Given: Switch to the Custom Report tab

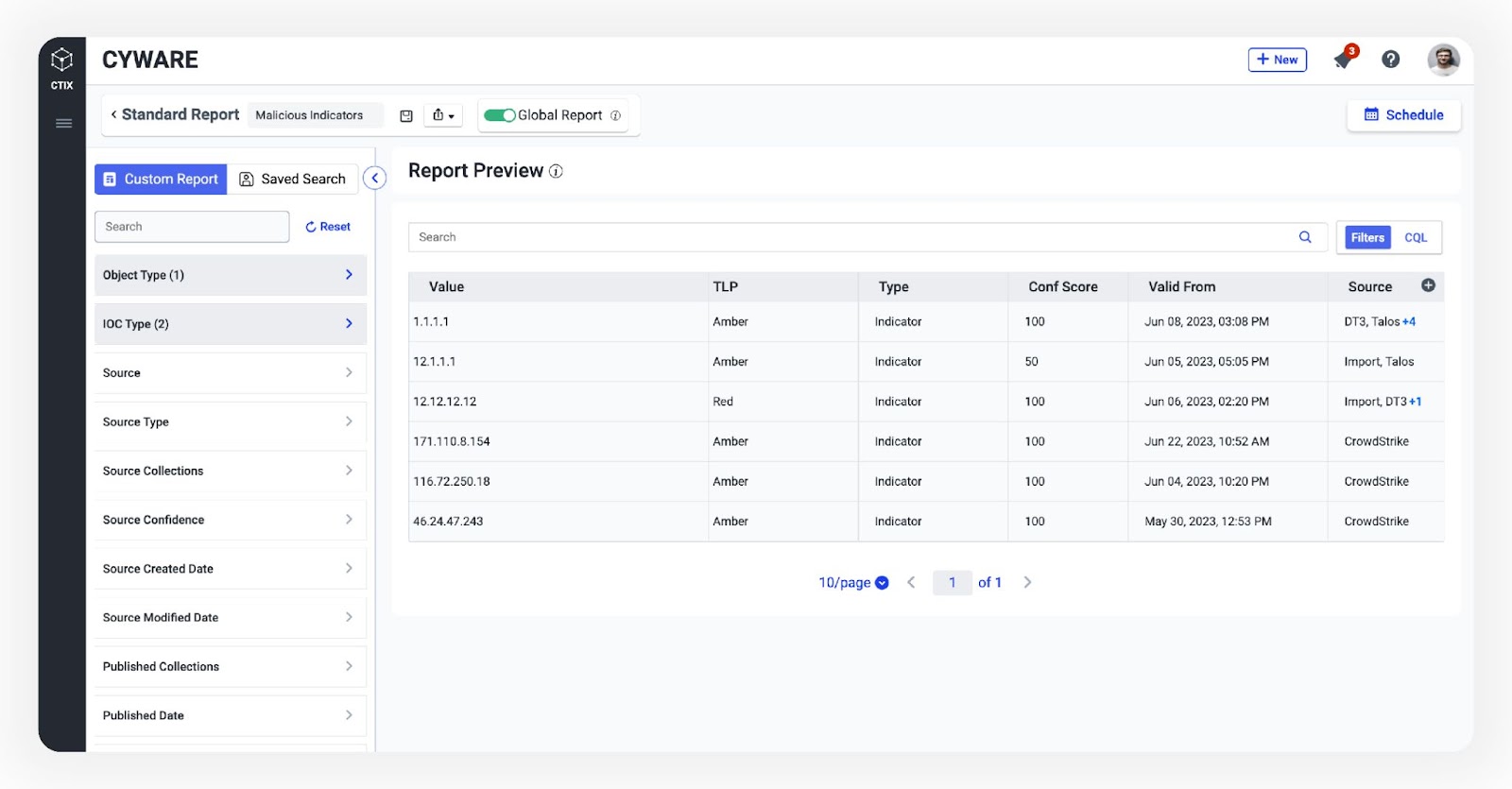Looking at the screenshot, I should (x=161, y=179).
